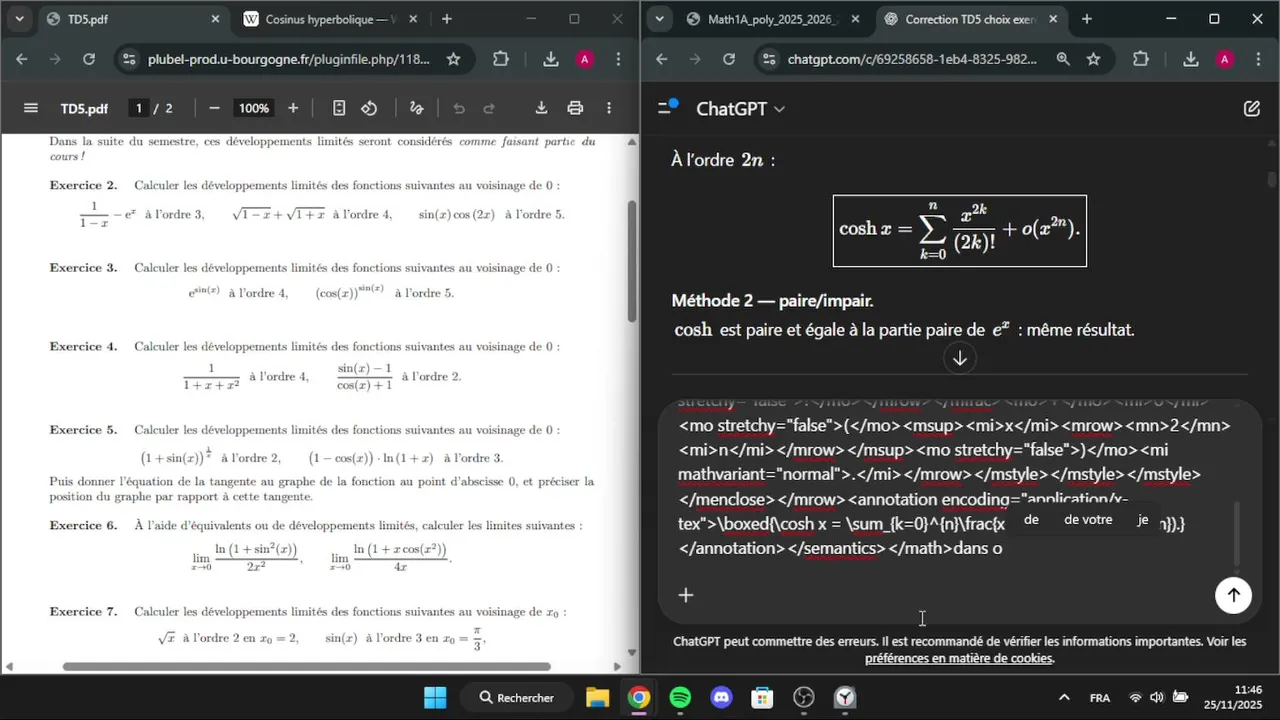Screen dimensions: 1280x720
Task: Start a new ChatGPT chat
Action: (x=1252, y=108)
